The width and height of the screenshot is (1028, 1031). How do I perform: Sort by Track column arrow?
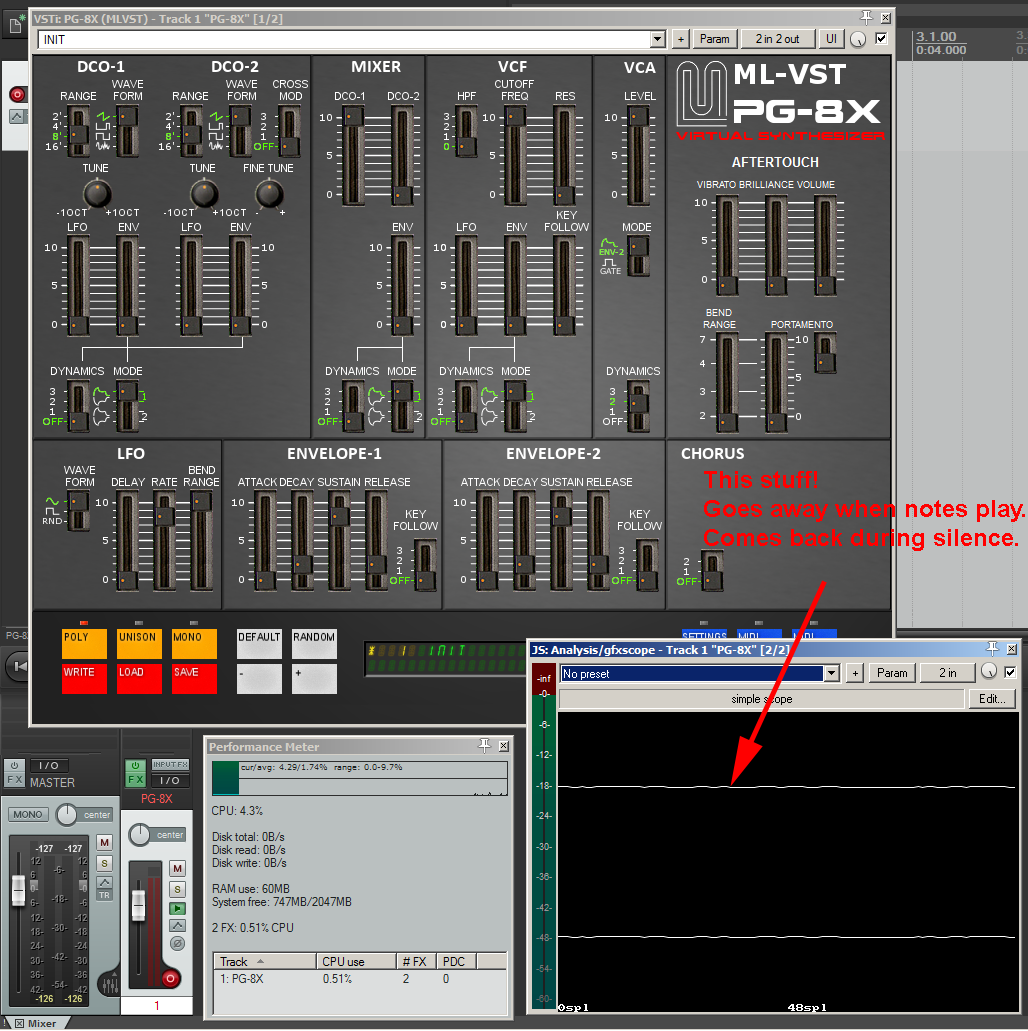point(260,961)
